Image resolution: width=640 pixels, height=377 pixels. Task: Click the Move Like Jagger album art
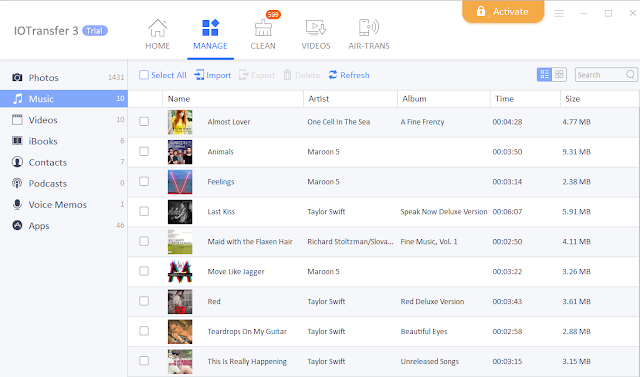[x=180, y=272]
